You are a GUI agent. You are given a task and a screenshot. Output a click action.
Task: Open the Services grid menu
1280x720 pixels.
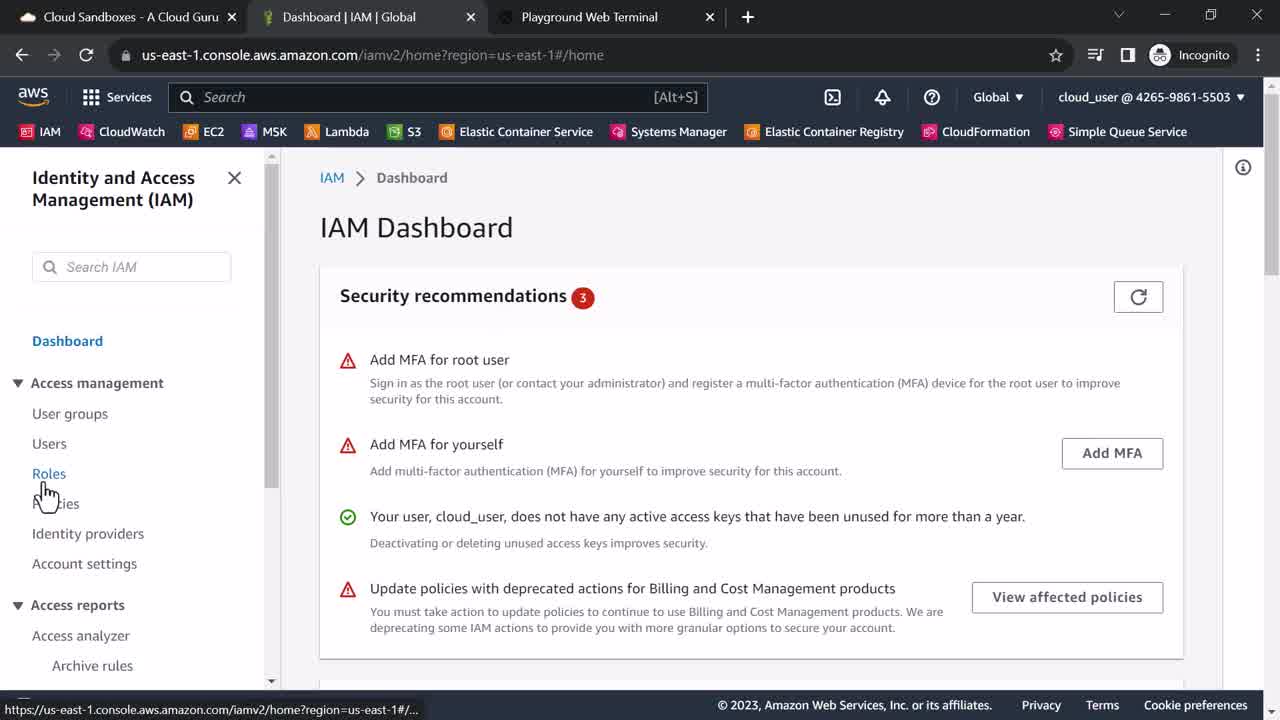click(117, 97)
